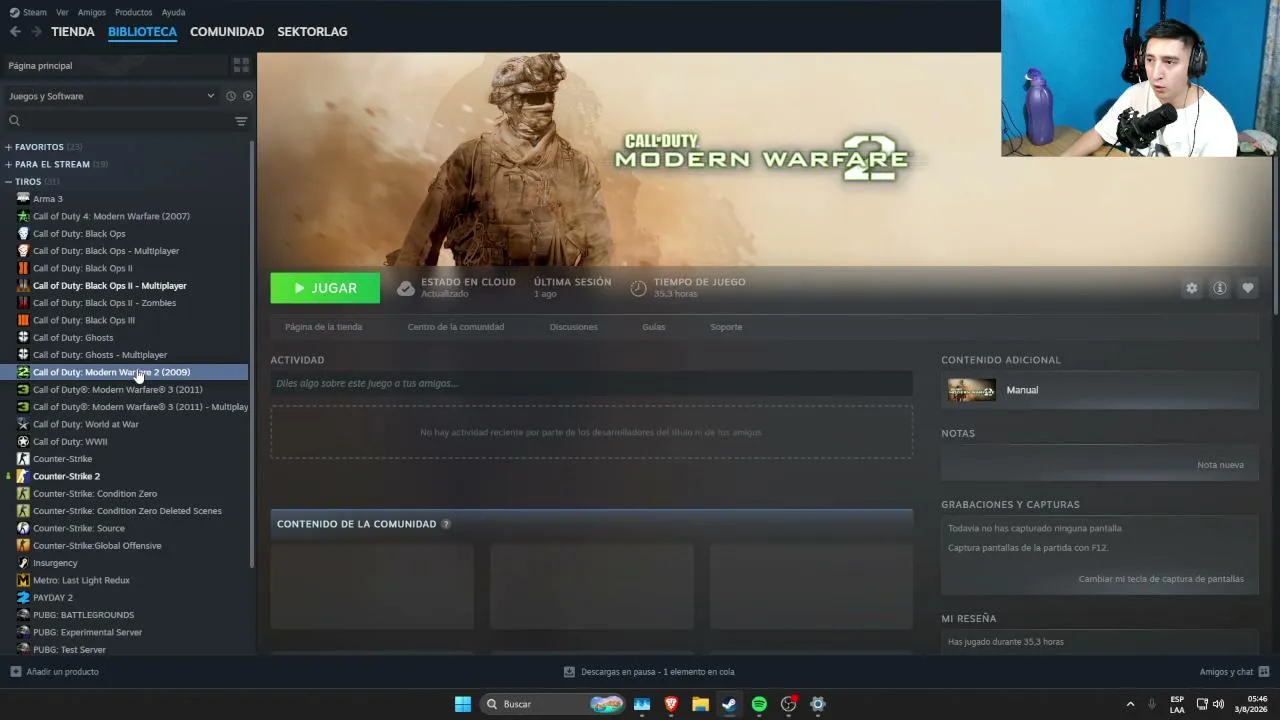
Task: Open downloads status in bottom bar
Action: point(648,672)
